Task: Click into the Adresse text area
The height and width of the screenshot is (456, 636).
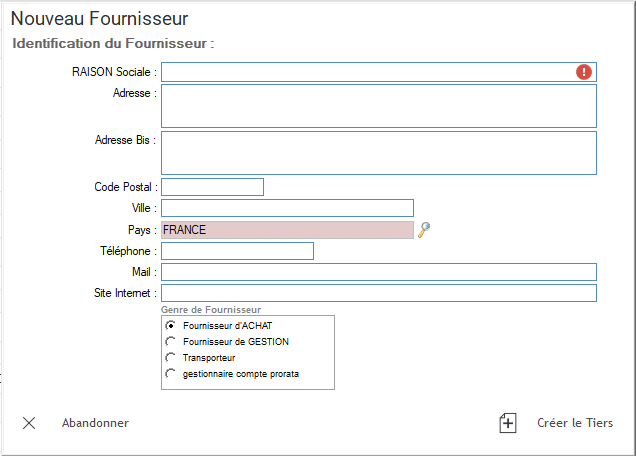Action: click(379, 106)
